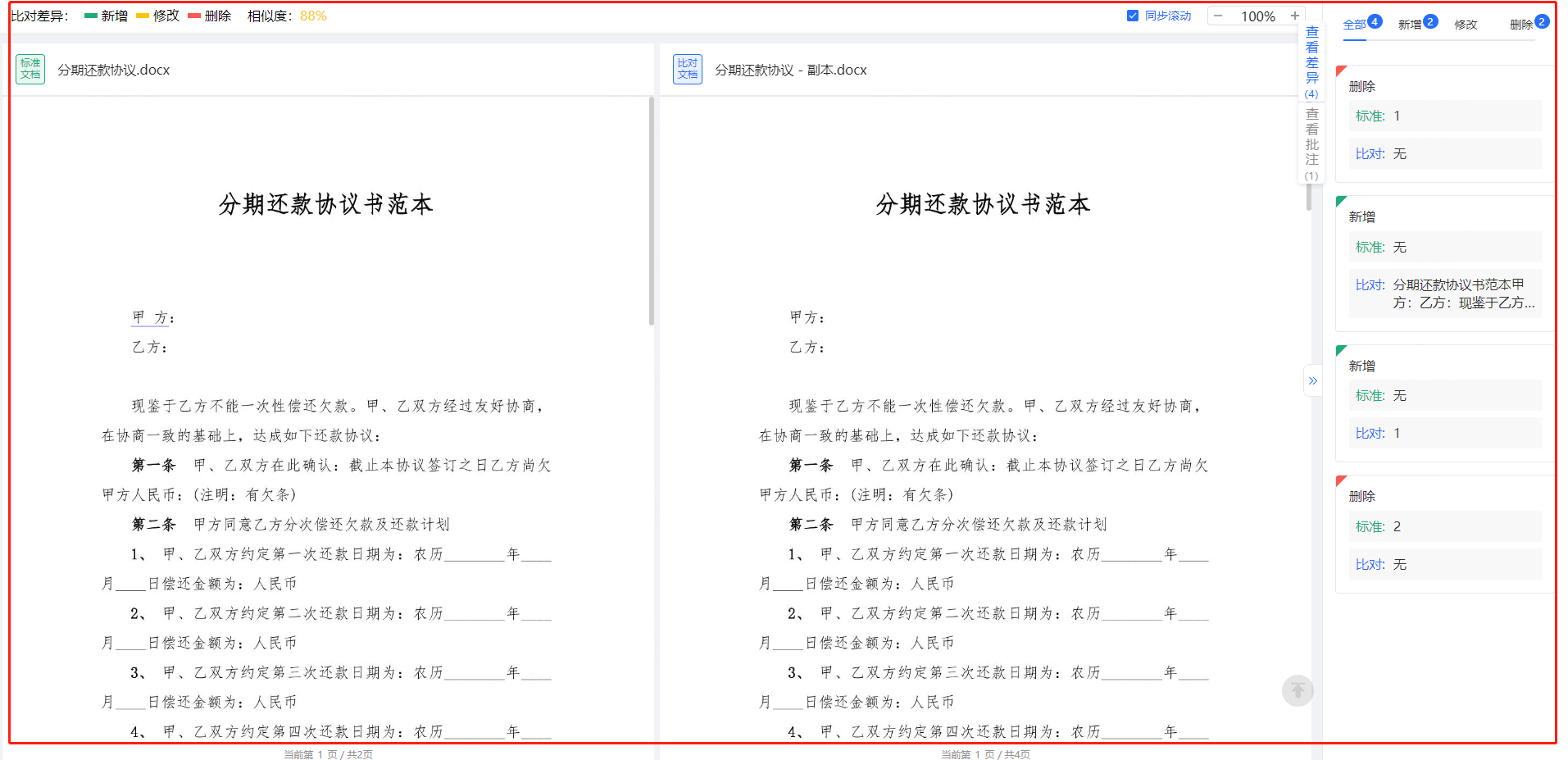This screenshot has width=1568, height=760.
Task: Collapse the differences panel with double-chevron
Action: [1313, 380]
